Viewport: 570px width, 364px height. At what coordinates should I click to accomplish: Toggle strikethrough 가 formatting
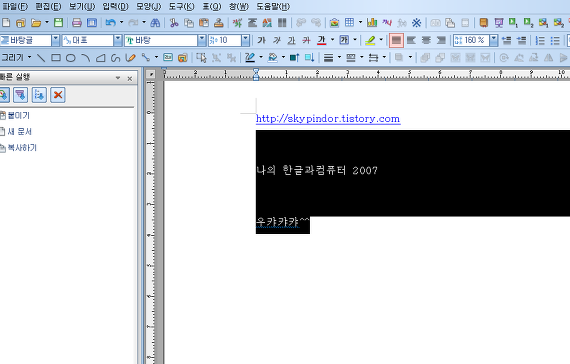[x=306, y=40]
